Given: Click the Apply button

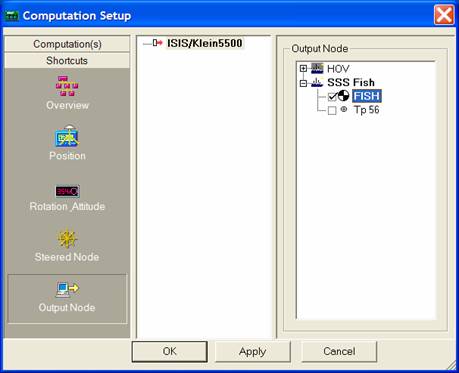Looking at the screenshot, I should tap(253, 351).
